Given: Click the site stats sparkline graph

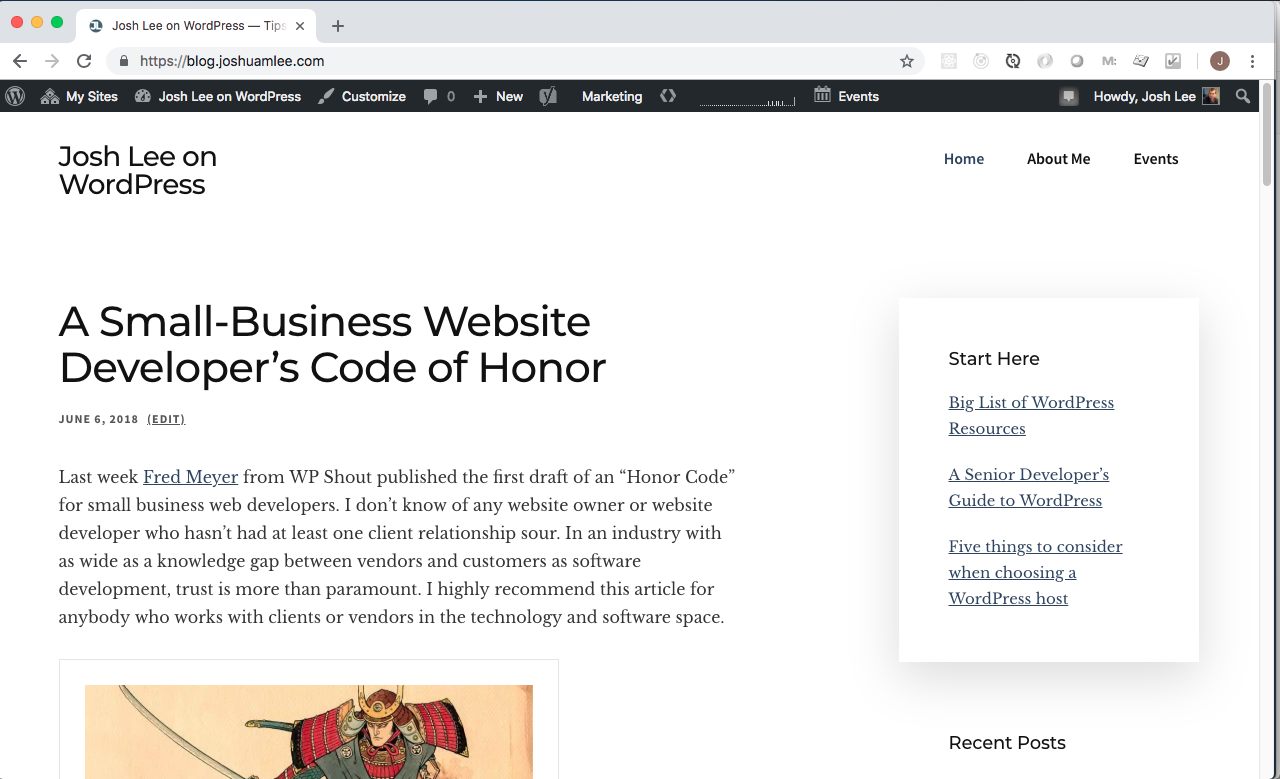Looking at the screenshot, I should pos(747,99).
